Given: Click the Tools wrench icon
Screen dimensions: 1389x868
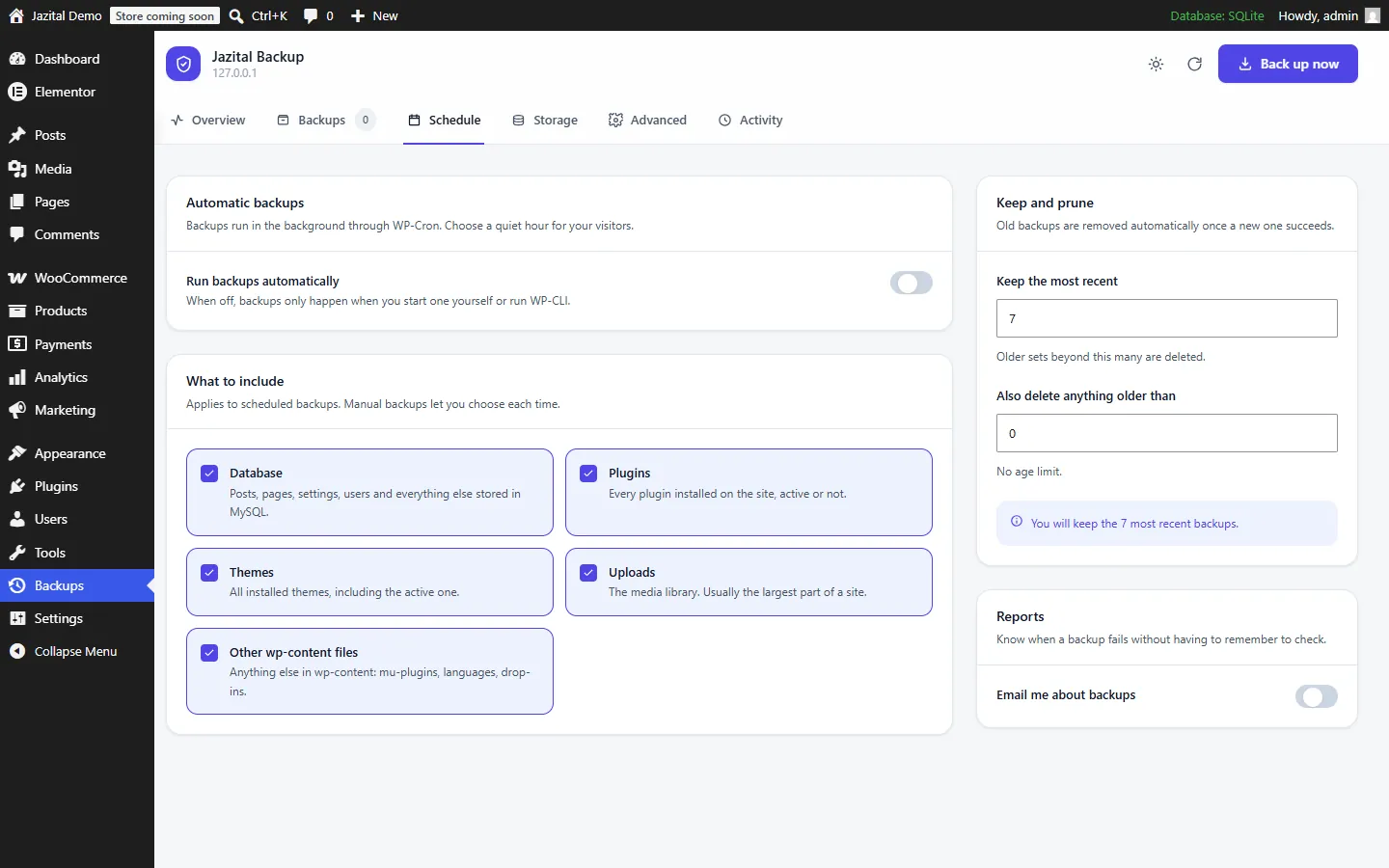Looking at the screenshot, I should [17, 553].
